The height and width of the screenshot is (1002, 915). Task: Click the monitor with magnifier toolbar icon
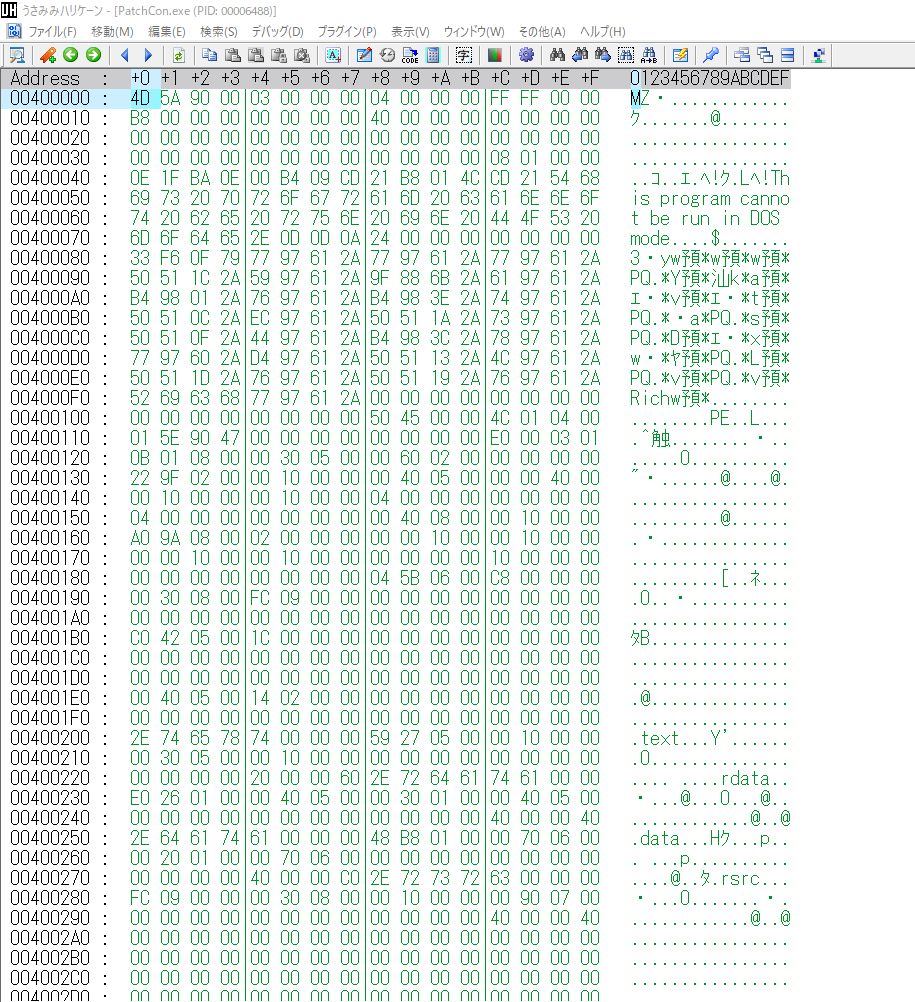point(17,56)
